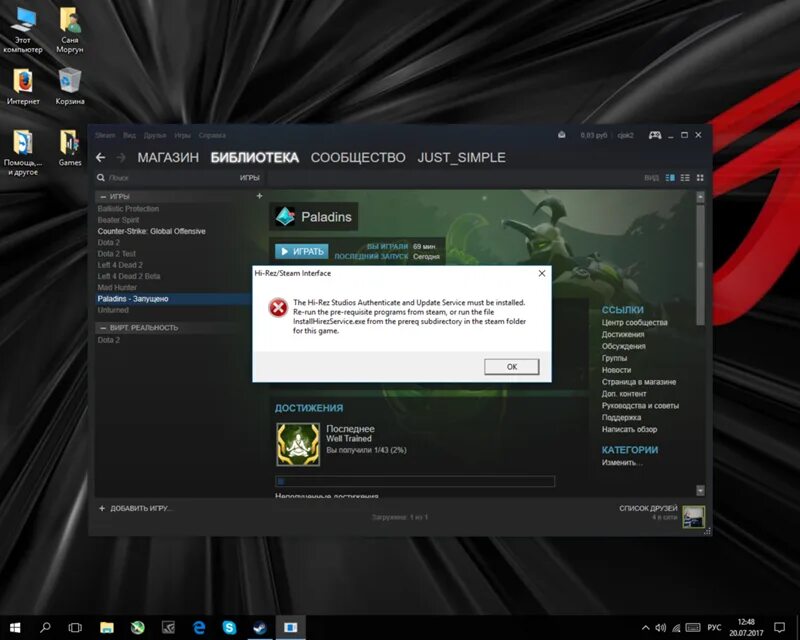800x640 pixels.
Task: Open Steam notifications envelope icon
Action: pyautogui.click(x=562, y=135)
